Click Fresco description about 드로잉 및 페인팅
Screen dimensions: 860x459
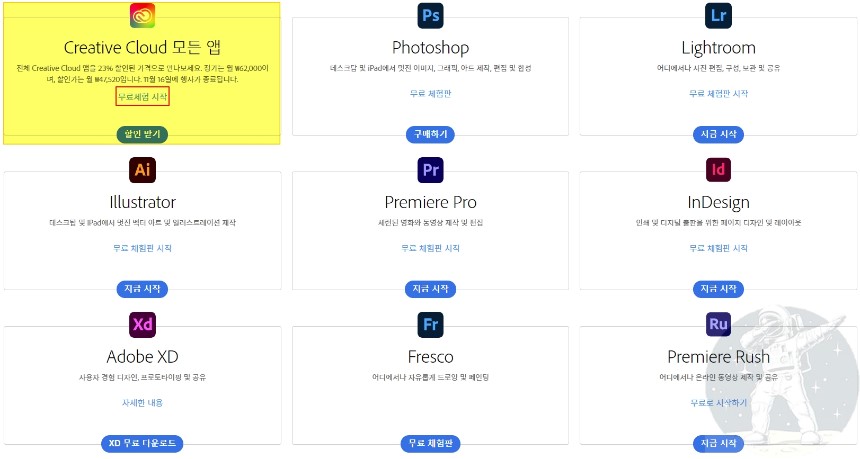coord(431,377)
